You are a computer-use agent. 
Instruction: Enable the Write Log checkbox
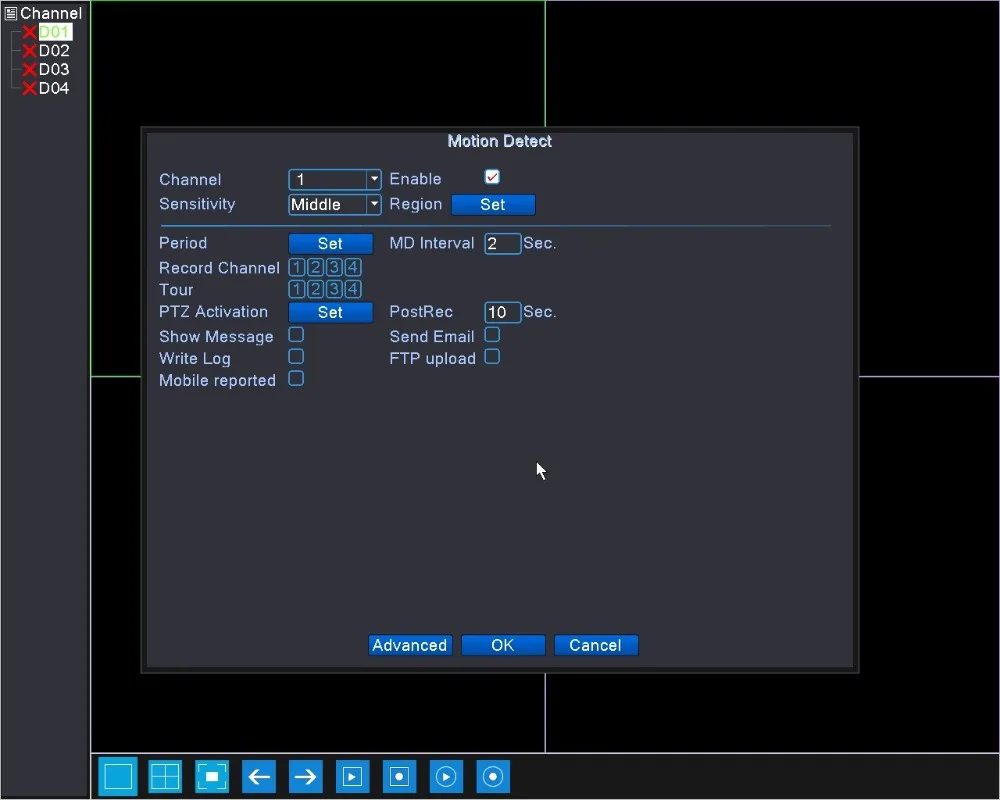pos(296,357)
